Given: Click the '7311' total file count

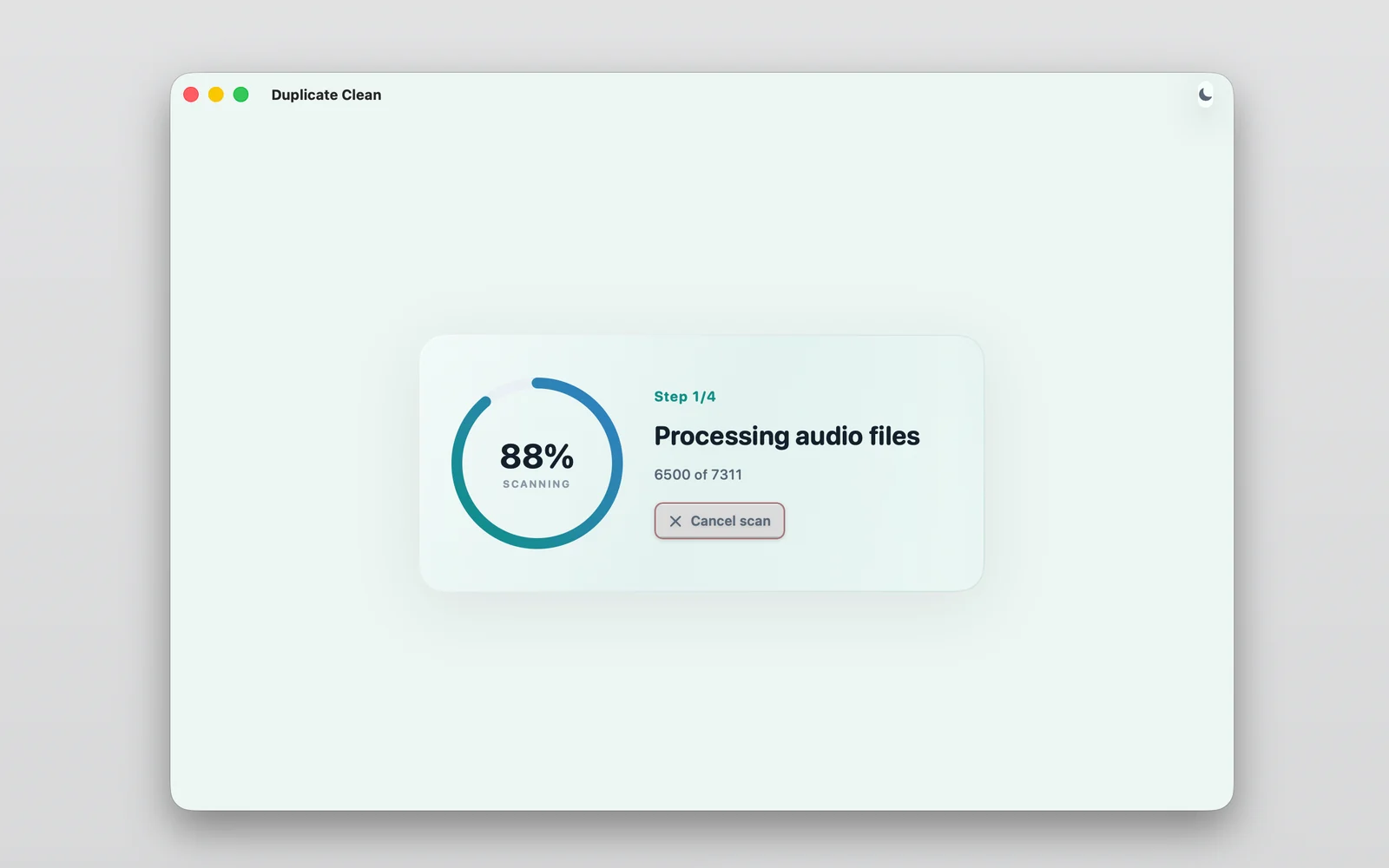Looking at the screenshot, I should tap(727, 475).
